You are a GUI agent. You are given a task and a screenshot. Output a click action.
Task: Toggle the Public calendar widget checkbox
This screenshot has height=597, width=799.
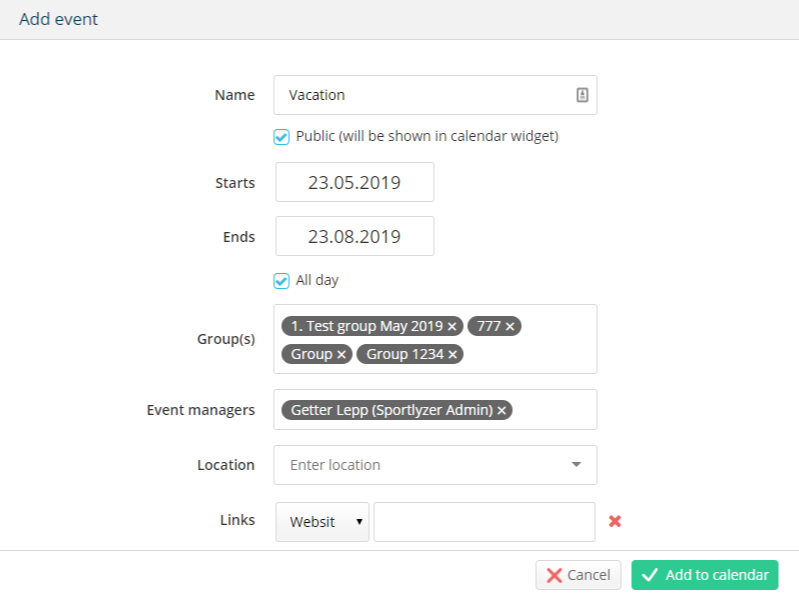tap(281, 137)
